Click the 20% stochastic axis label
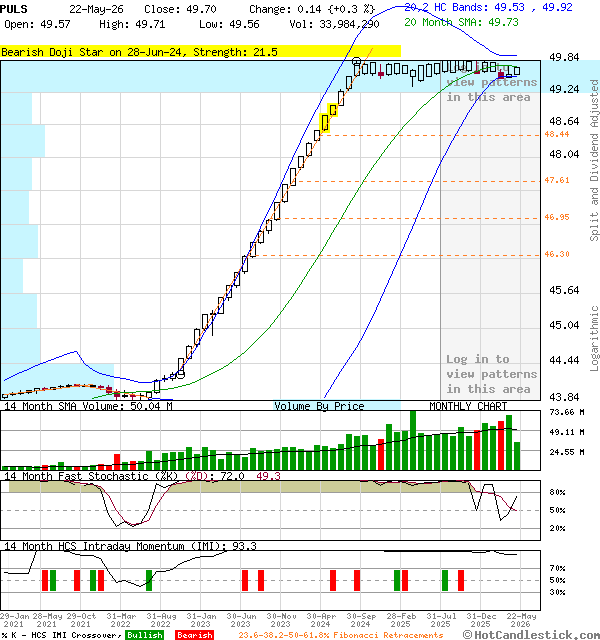 [x=557, y=528]
